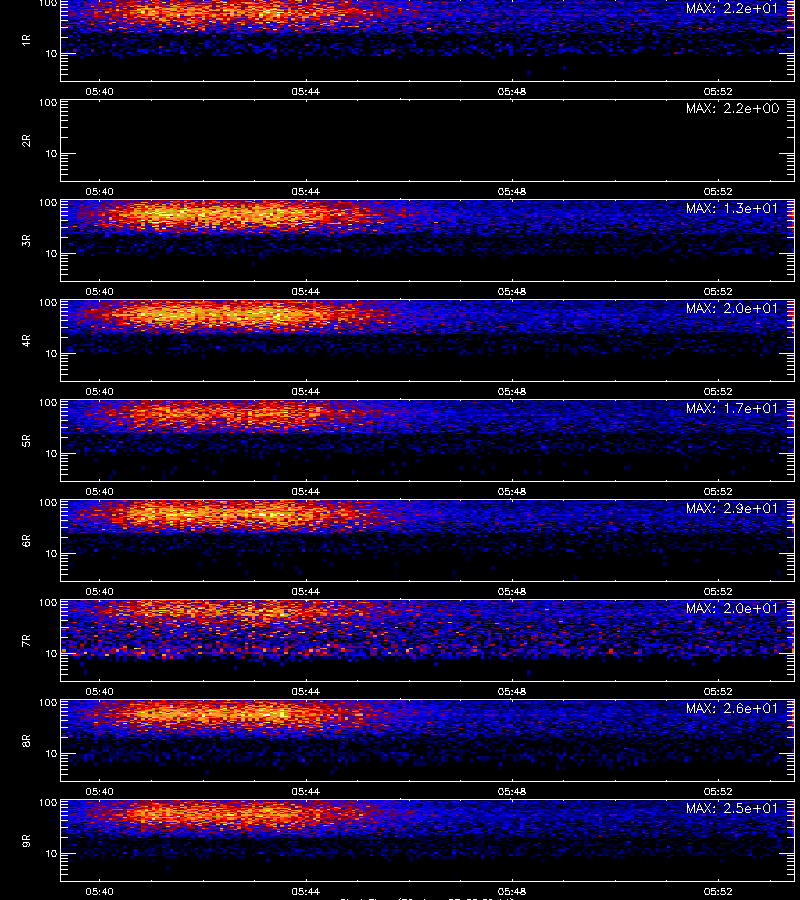Click the 05:44 time label beneath panel 2R
The image size is (800, 900).
pyautogui.click(x=305, y=192)
